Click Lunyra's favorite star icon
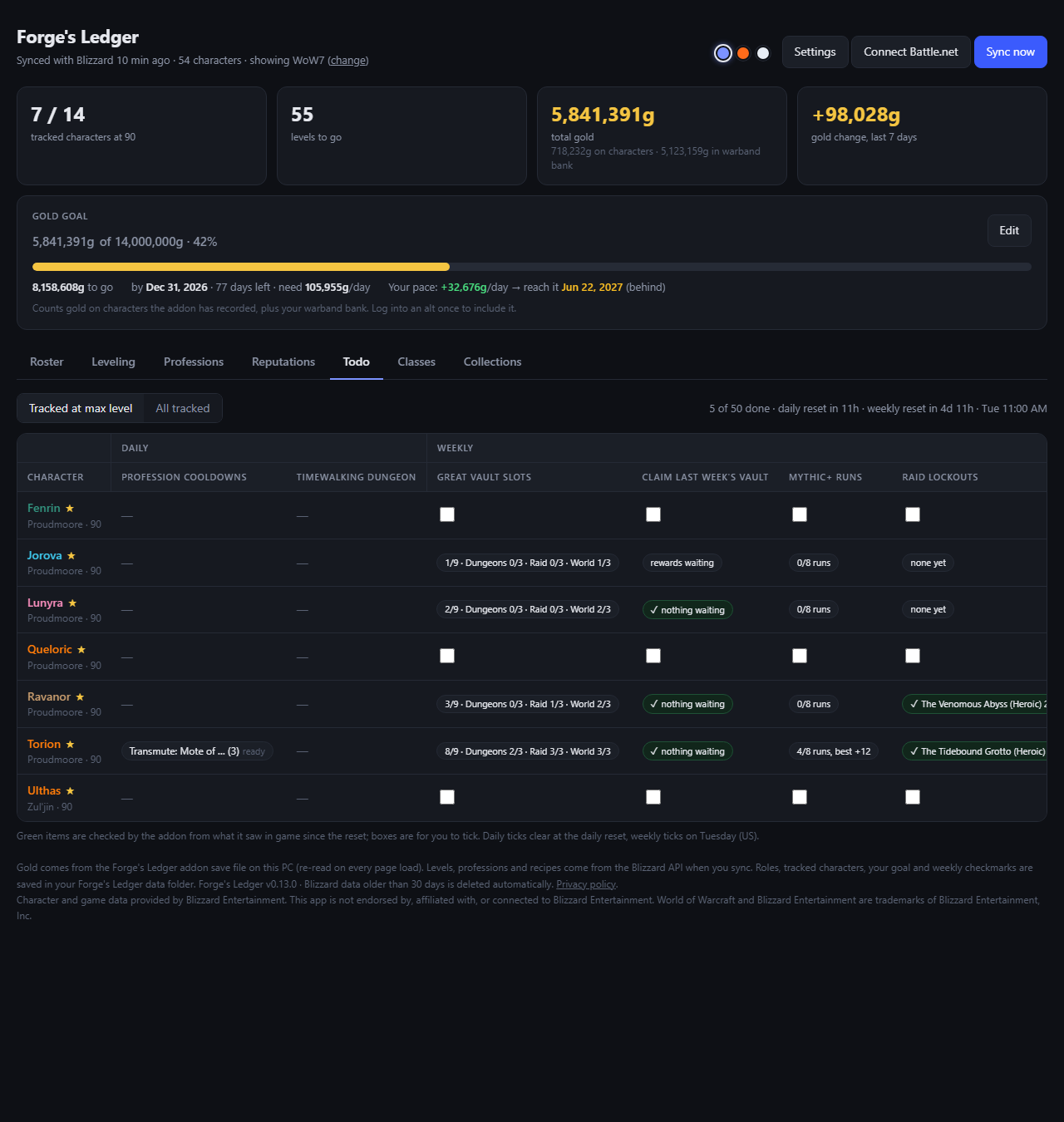 [x=72, y=603]
